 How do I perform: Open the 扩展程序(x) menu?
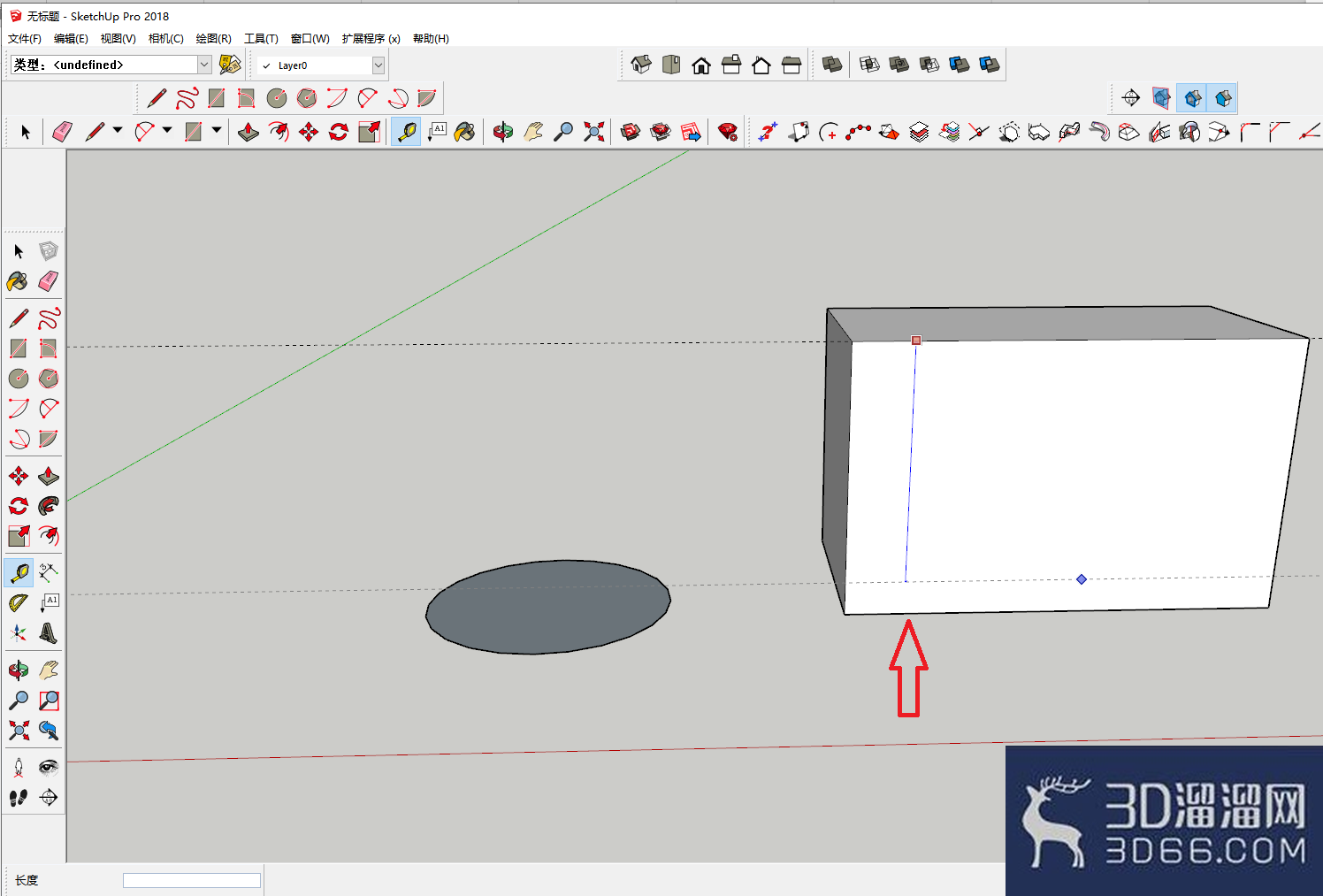pyautogui.click(x=371, y=39)
